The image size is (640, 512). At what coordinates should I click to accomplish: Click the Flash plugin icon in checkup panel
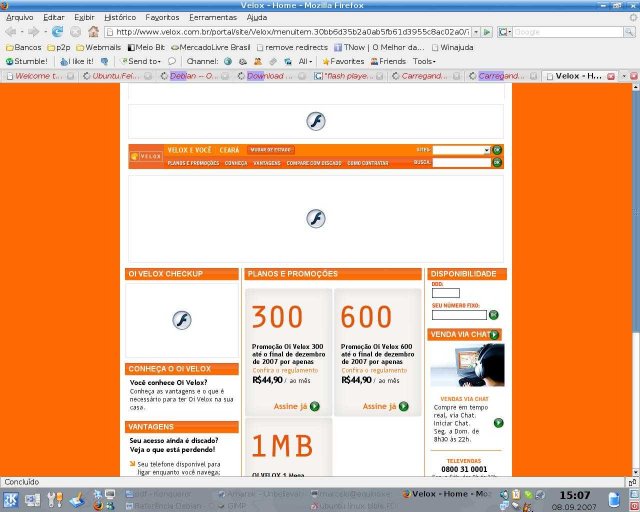pos(182,320)
